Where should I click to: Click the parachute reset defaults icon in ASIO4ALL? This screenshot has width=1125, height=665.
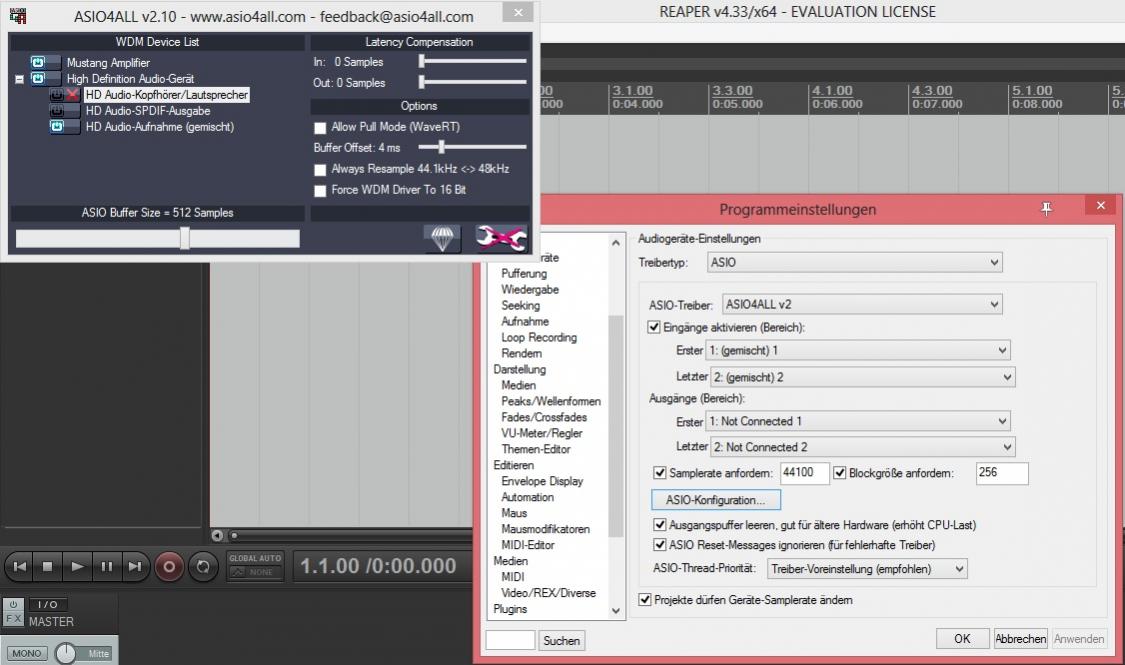(x=442, y=237)
